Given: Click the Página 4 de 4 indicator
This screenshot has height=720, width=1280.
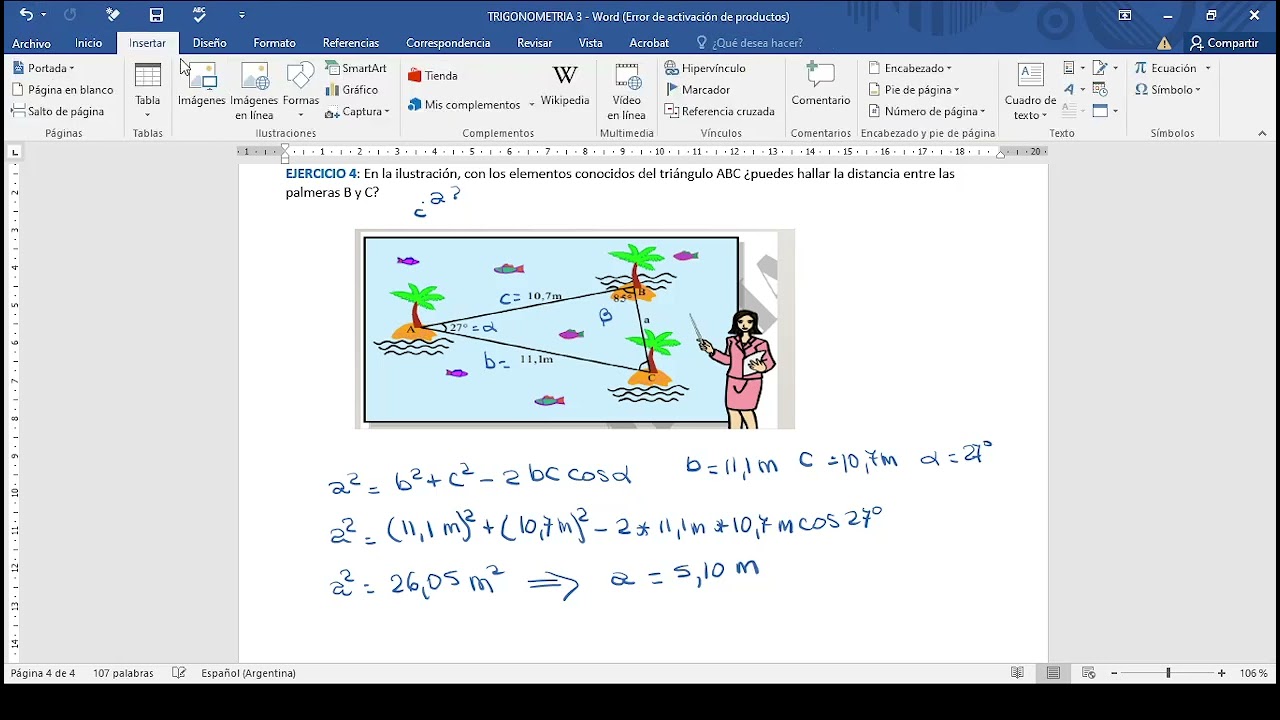Looking at the screenshot, I should tap(43, 673).
